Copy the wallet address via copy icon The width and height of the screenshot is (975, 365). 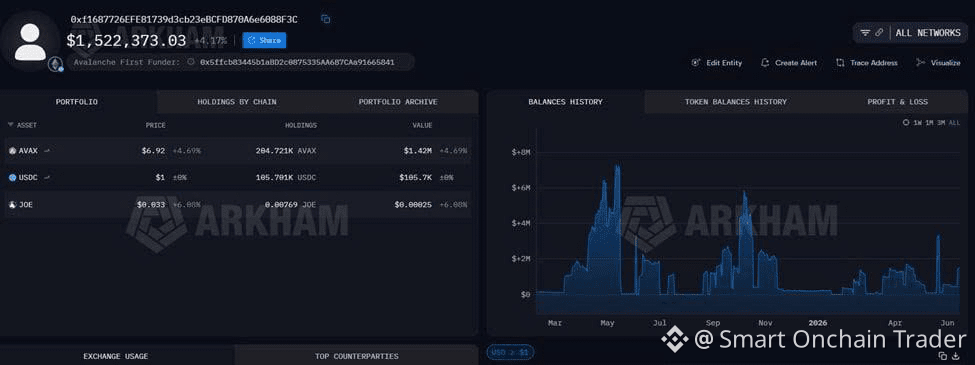click(x=325, y=19)
